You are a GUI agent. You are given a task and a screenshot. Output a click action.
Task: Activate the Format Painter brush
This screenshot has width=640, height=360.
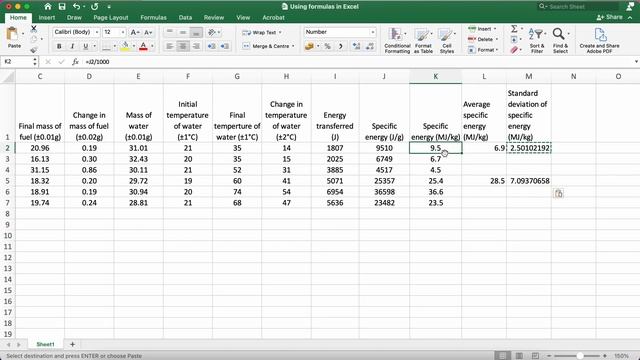click(34, 49)
